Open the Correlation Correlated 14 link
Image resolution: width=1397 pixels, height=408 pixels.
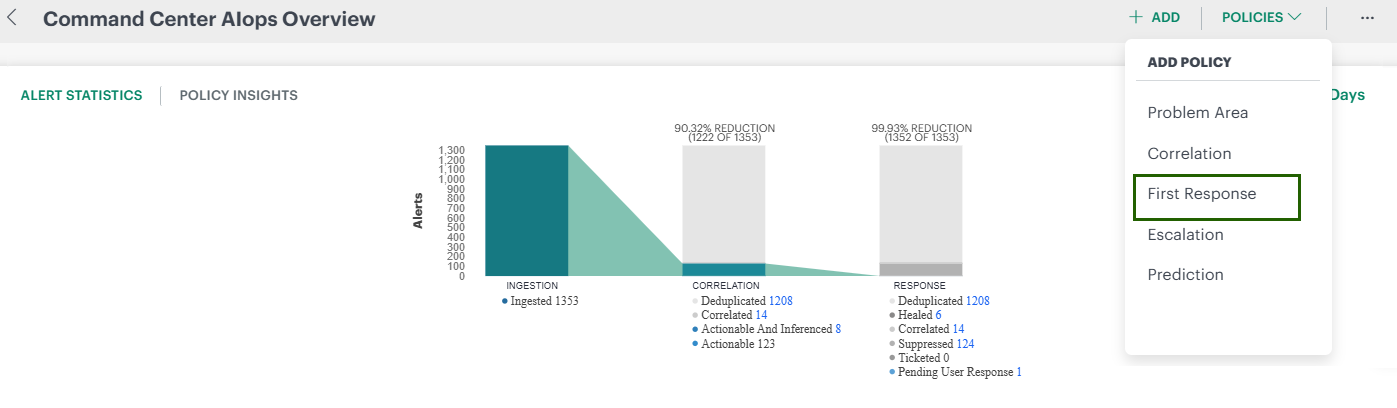point(762,314)
